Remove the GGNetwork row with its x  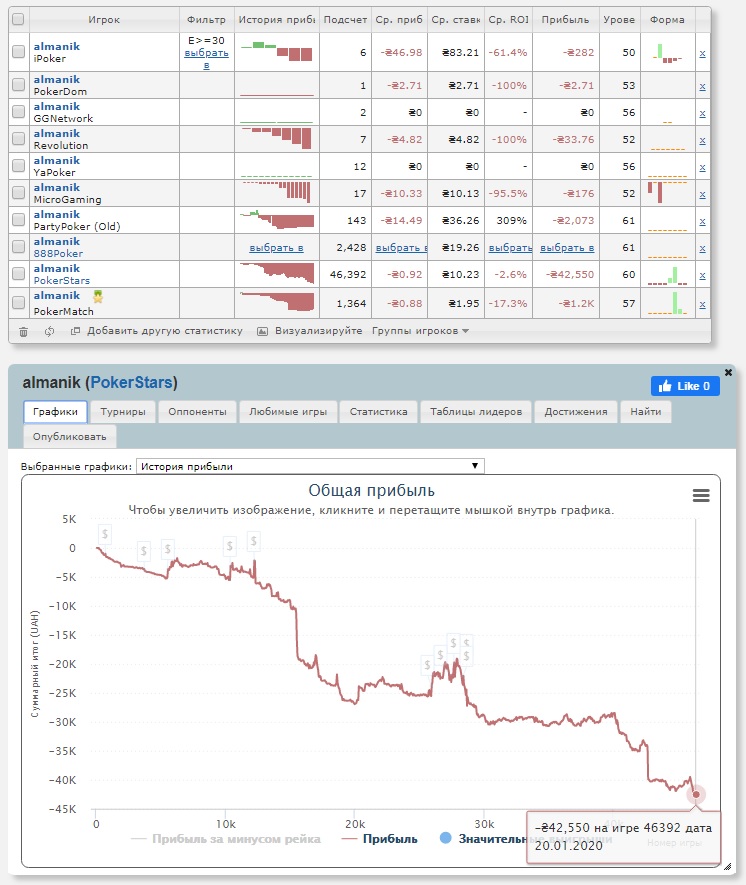tap(703, 113)
